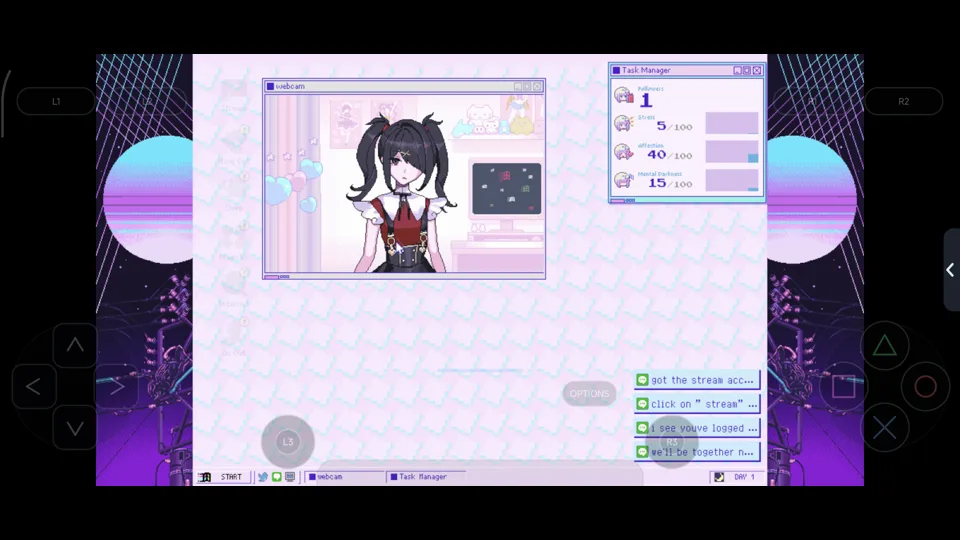Click the monitor icon in the taskbar
This screenshot has height=540, width=960.
[290, 477]
